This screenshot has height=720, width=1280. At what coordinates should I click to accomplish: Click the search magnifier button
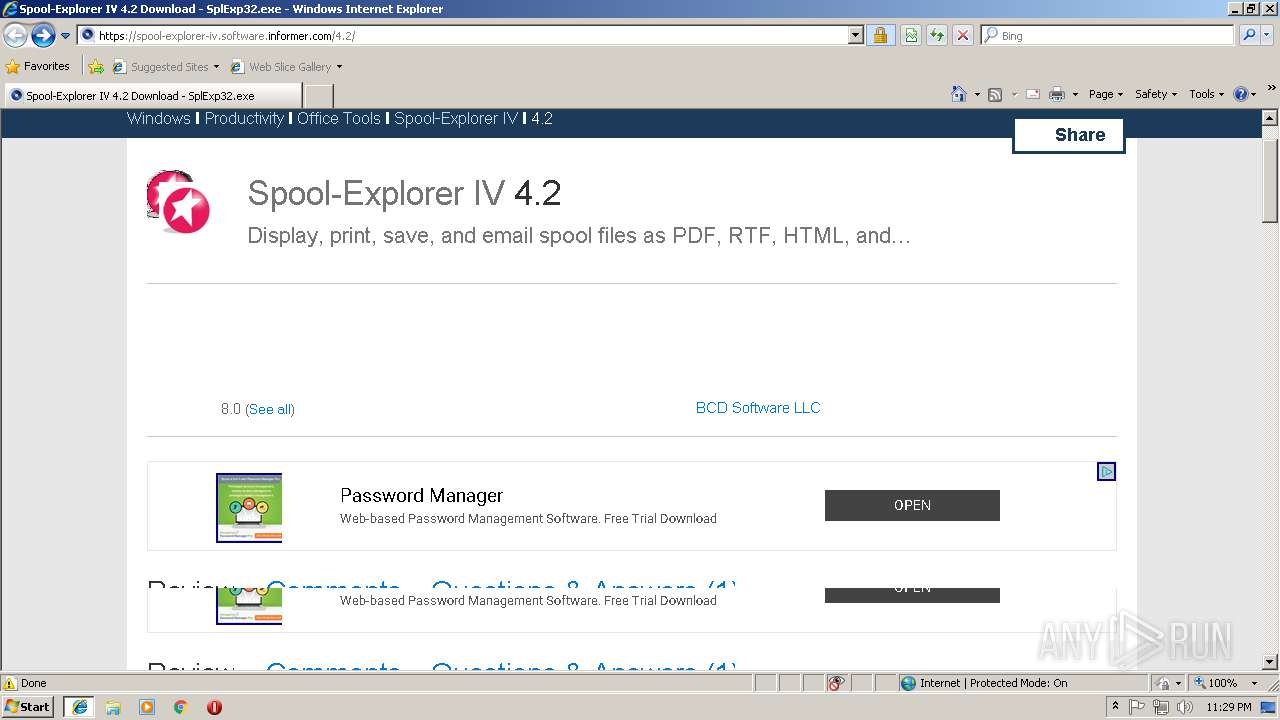(1248, 35)
